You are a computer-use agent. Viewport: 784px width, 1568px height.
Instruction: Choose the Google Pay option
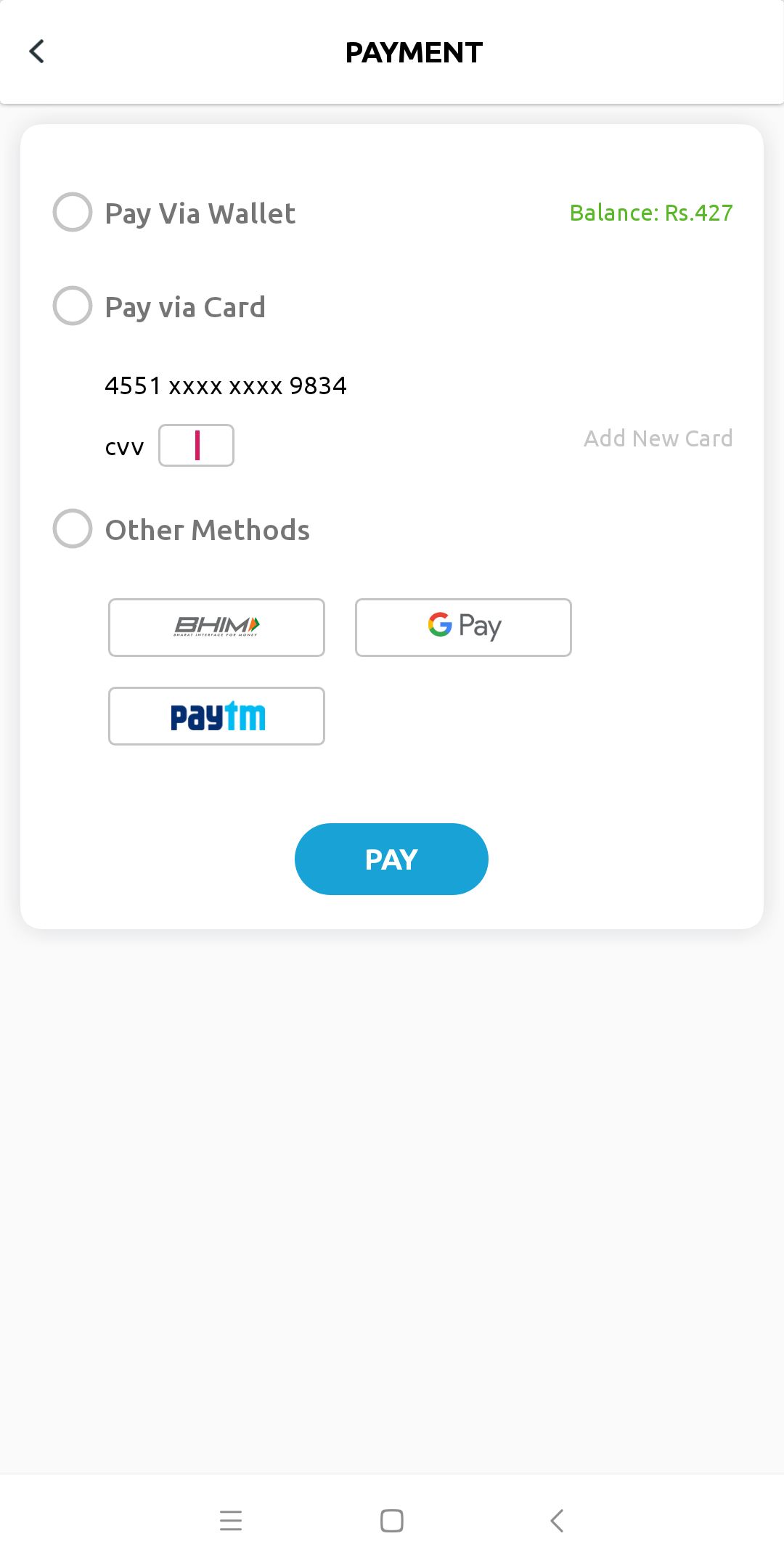point(463,627)
